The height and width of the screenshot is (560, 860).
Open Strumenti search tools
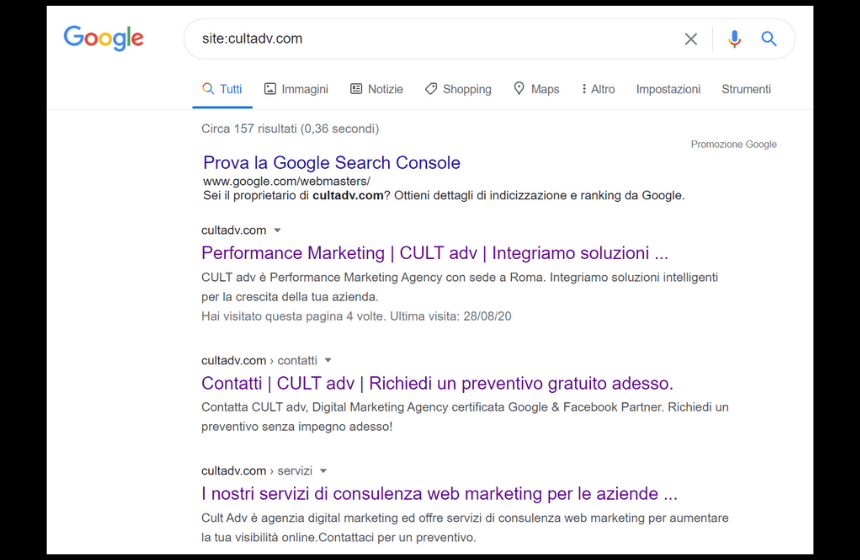(x=746, y=89)
